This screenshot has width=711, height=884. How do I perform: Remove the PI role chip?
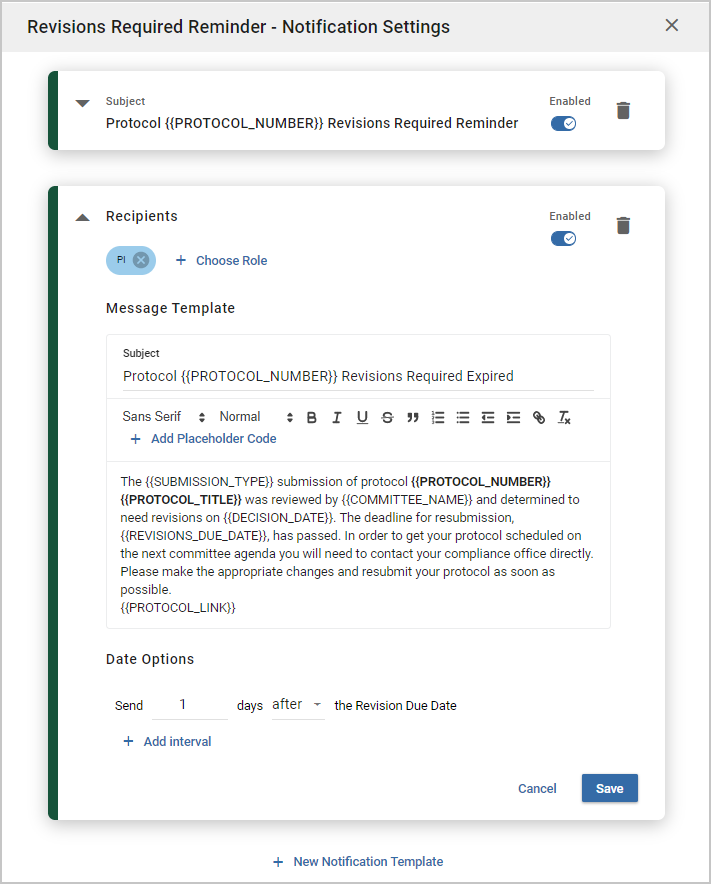click(x=141, y=260)
